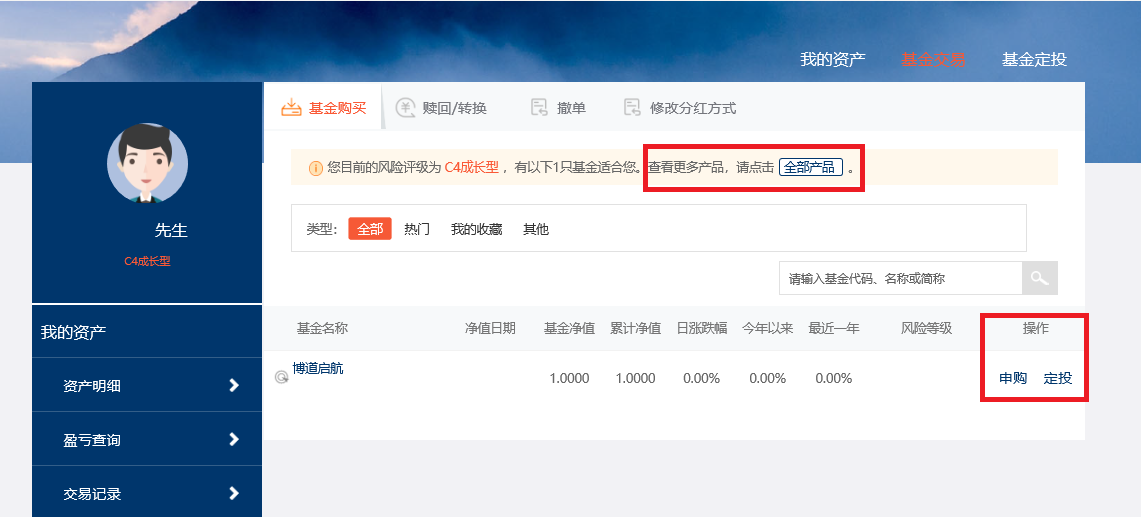
Task: Click the 基金购买 tab icon
Action: (291, 108)
